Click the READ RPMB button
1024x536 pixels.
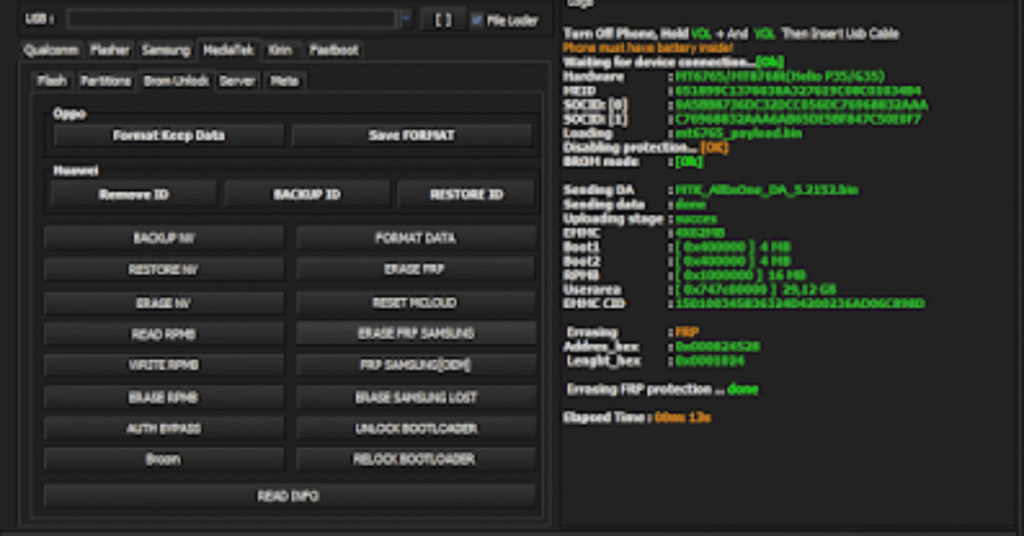coord(164,334)
